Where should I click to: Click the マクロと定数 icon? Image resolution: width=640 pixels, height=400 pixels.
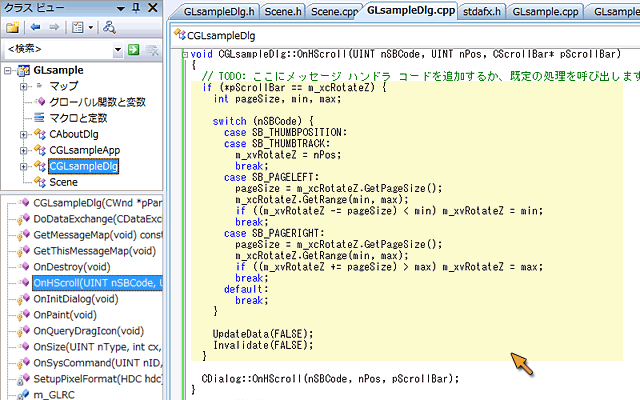pyautogui.click(x=39, y=118)
